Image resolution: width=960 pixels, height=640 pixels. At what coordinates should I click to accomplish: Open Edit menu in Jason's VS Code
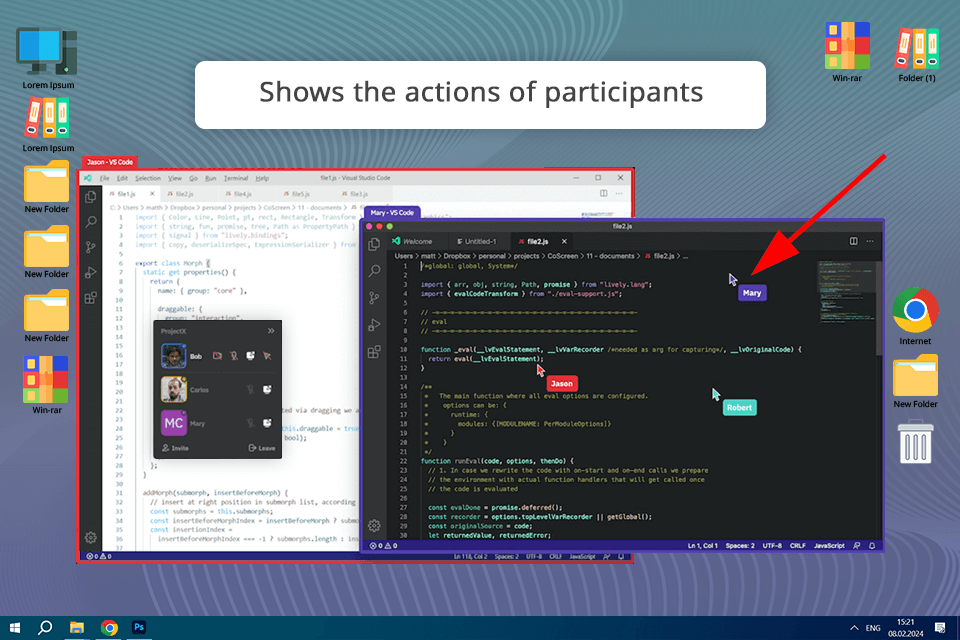tap(122, 178)
